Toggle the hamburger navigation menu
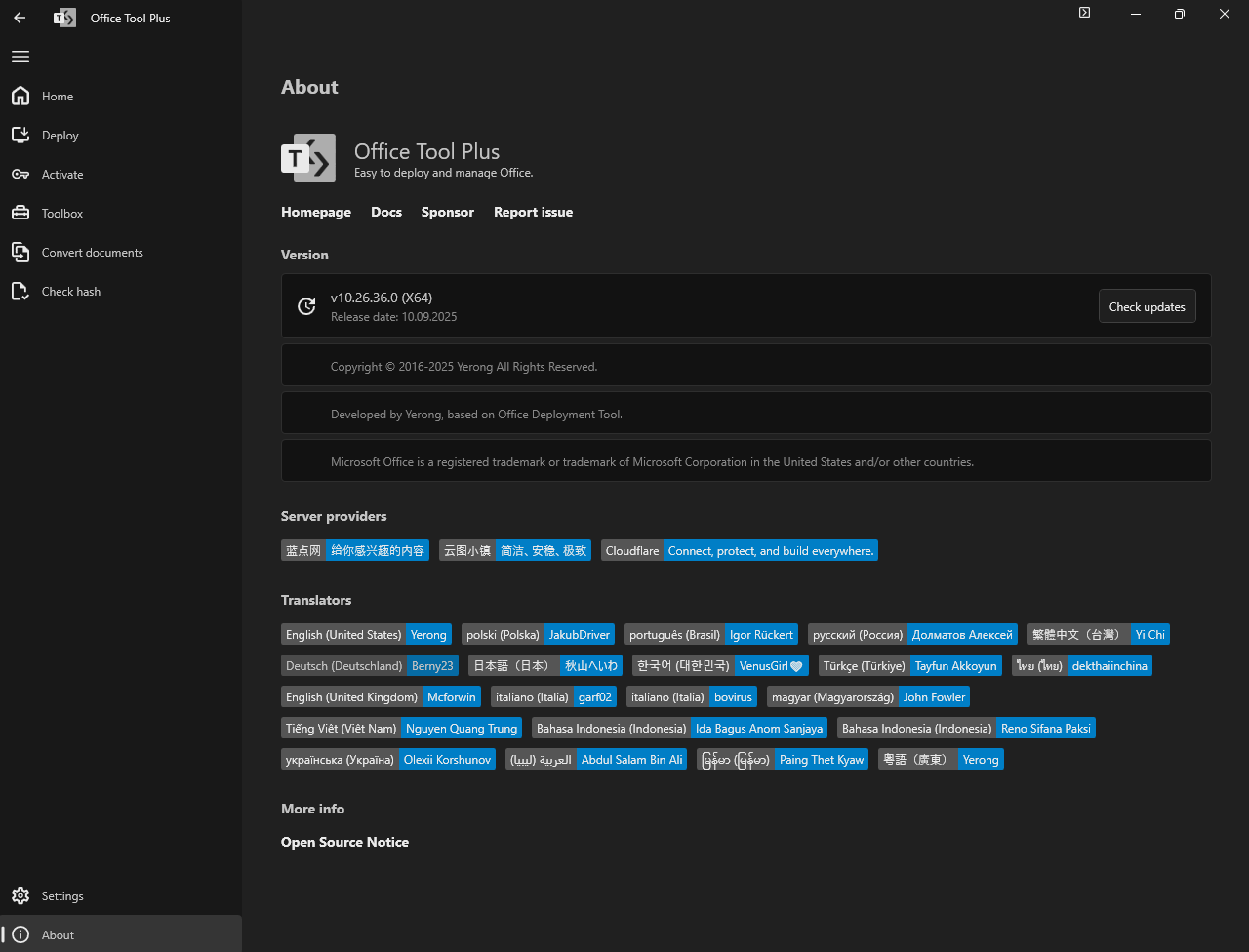The height and width of the screenshot is (952, 1249). pyautogui.click(x=20, y=57)
